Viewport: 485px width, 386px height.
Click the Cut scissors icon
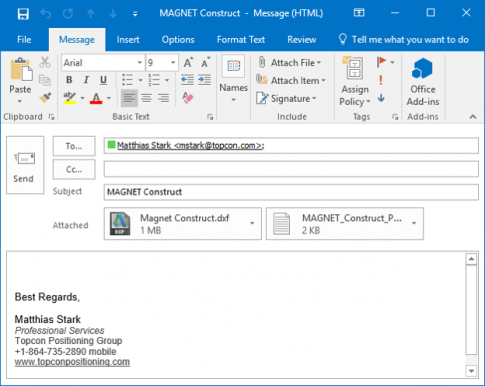click(x=45, y=62)
